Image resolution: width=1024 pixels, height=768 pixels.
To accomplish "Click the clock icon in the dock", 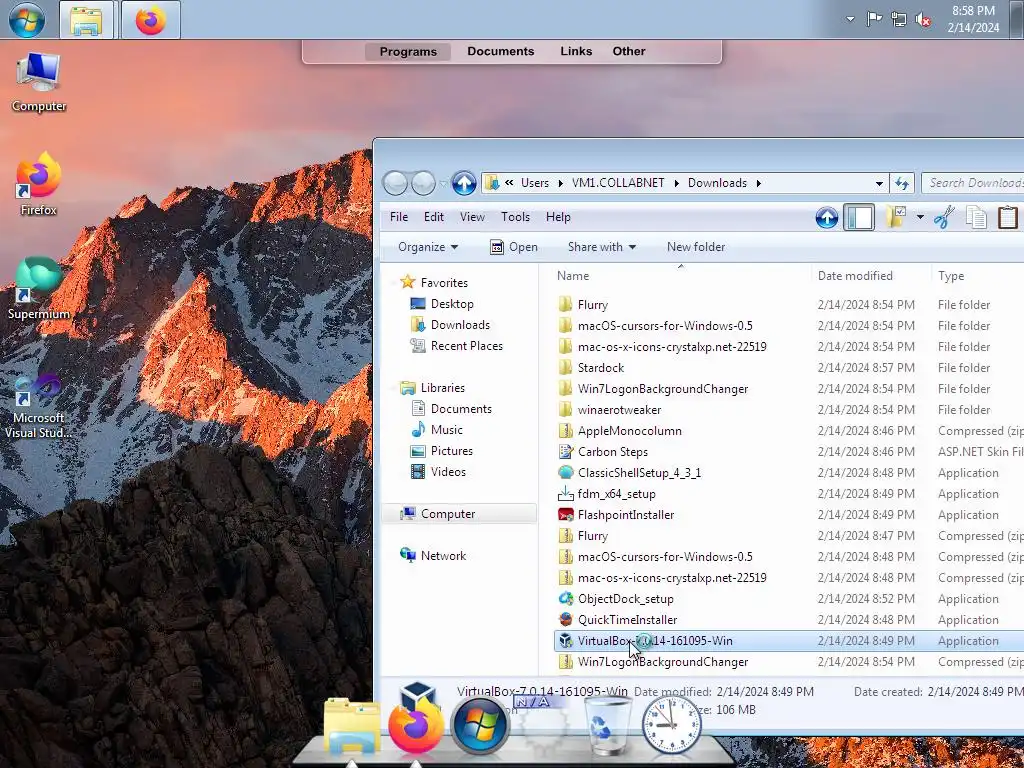I will 671,725.
